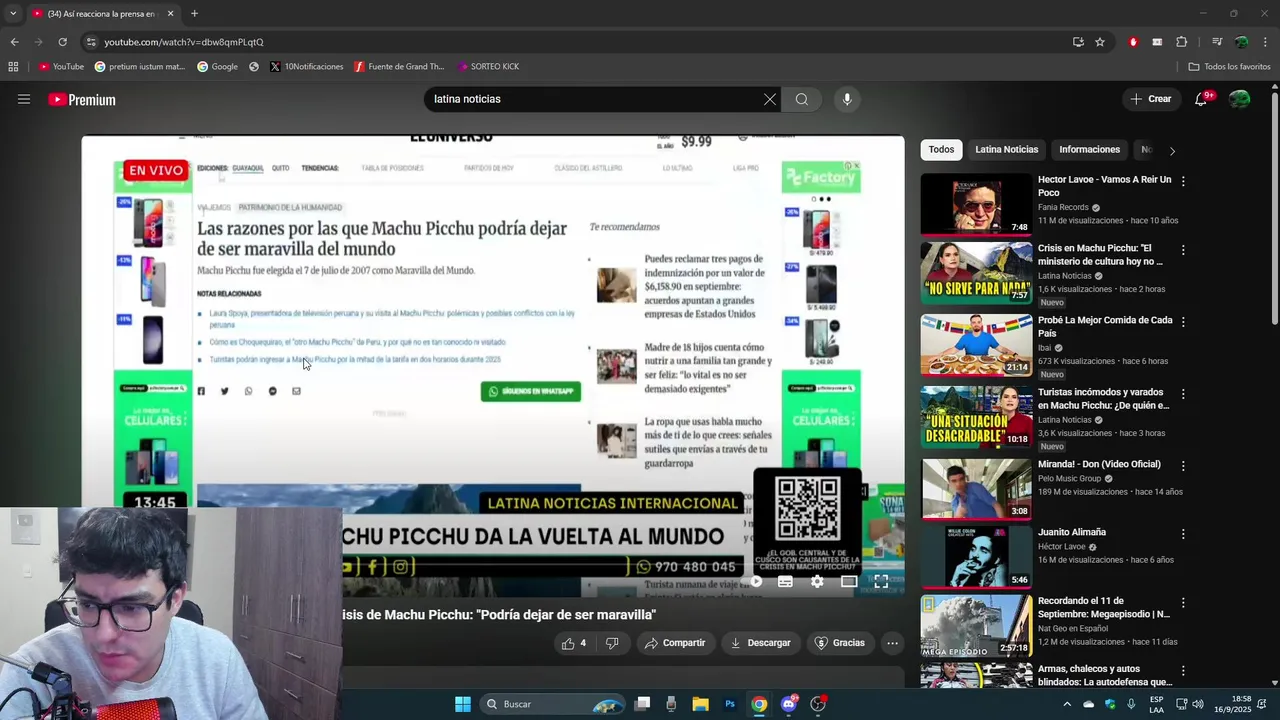Open the SORTEO KICK bookmark
The width and height of the screenshot is (1280, 720).
(x=488, y=67)
